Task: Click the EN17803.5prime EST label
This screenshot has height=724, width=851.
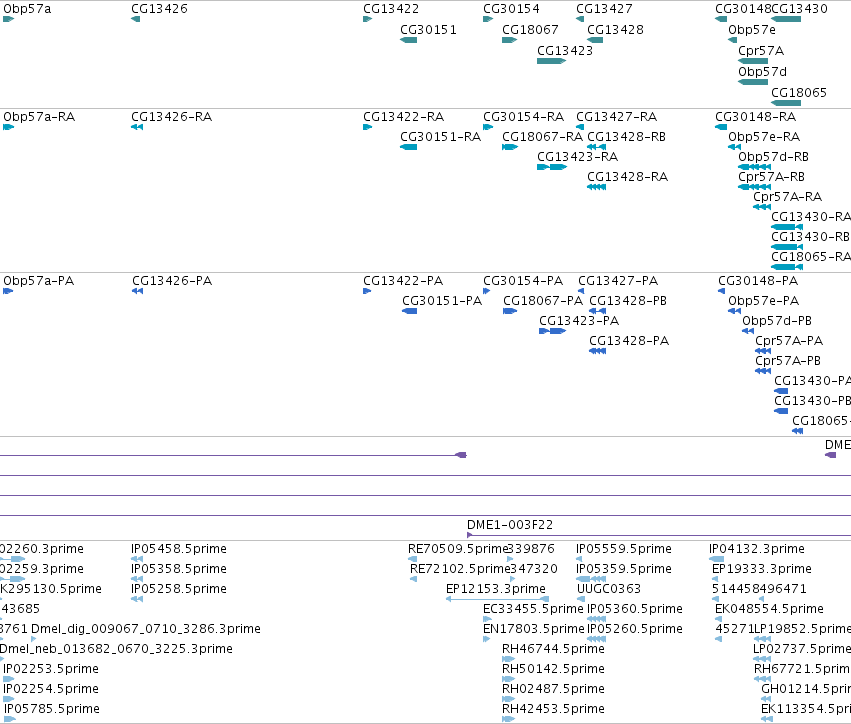Action: click(534, 629)
